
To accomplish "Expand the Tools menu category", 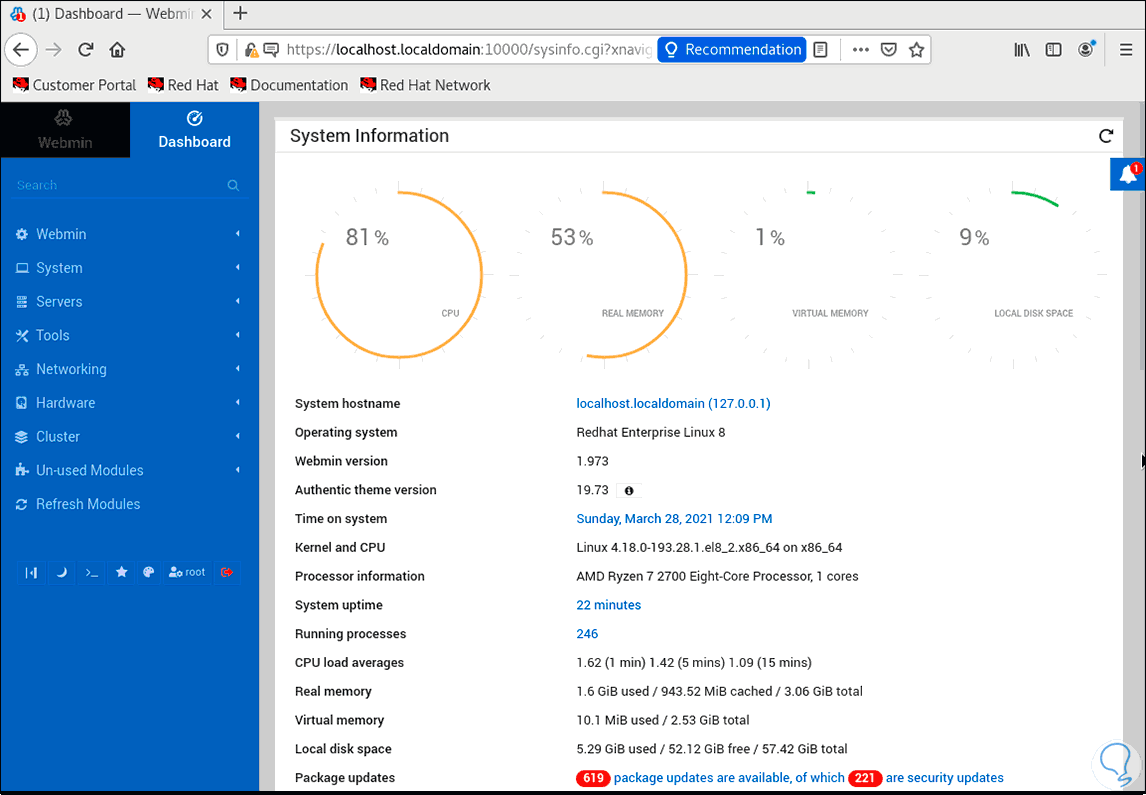I will (129, 335).
